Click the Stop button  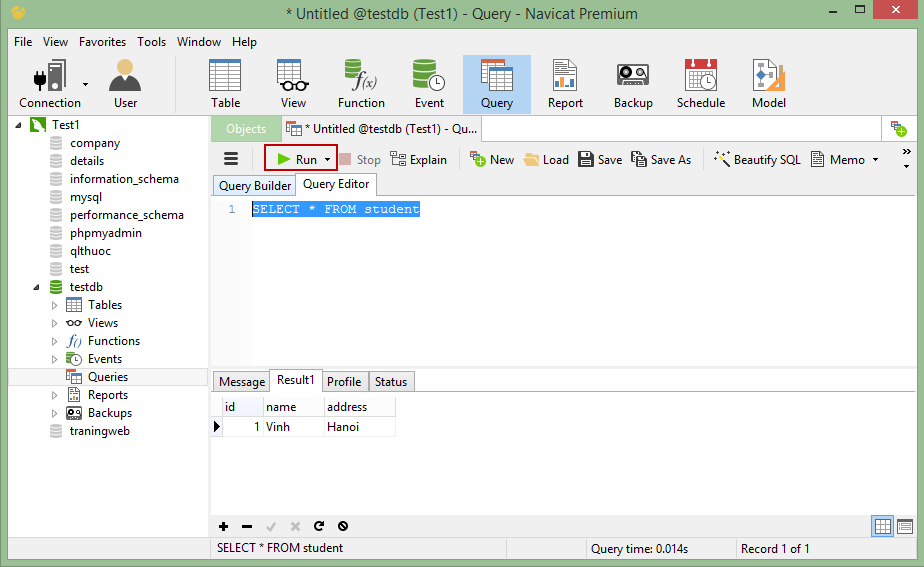pos(360,160)
